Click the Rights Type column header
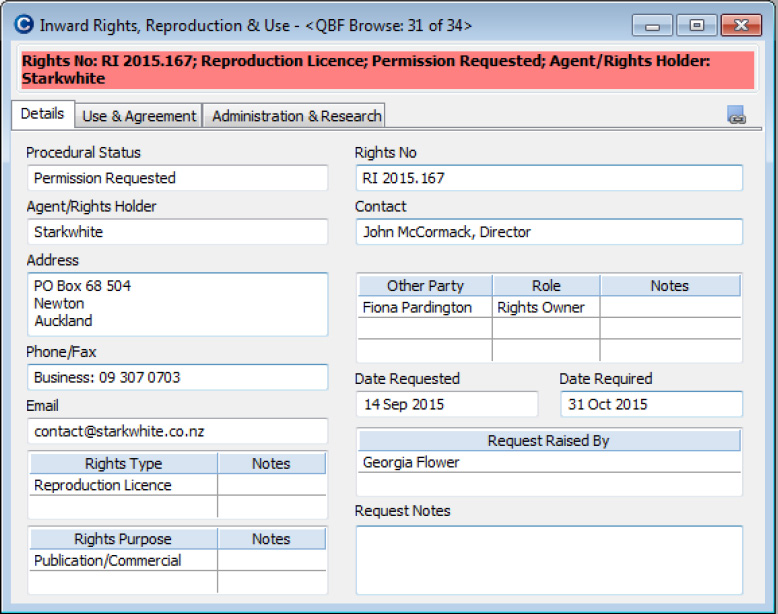 (x=124, y=463)
